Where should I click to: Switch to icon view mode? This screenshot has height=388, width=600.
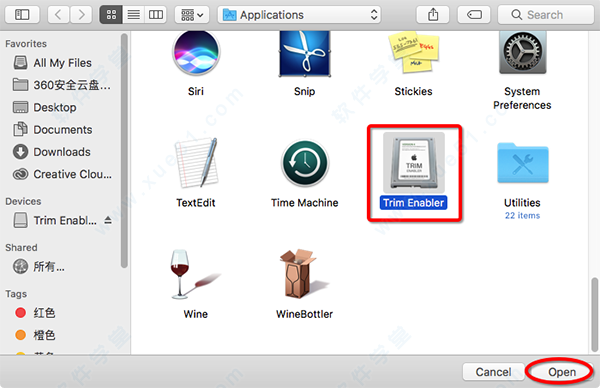[111, 15]
